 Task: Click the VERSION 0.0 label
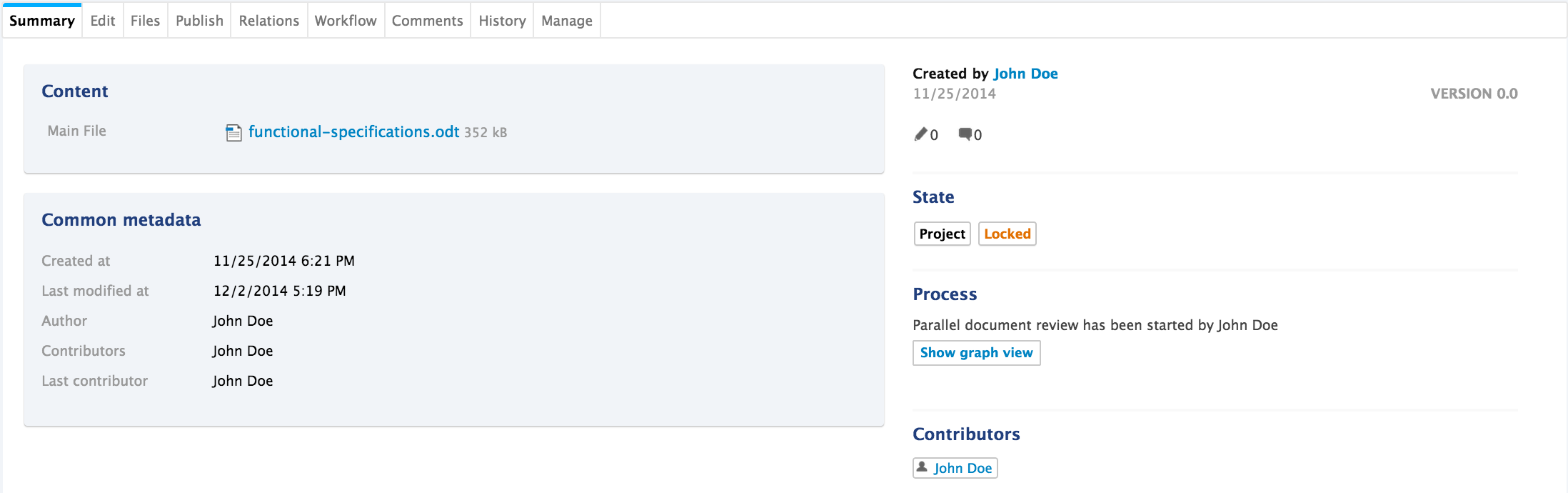pos(1474,94)
